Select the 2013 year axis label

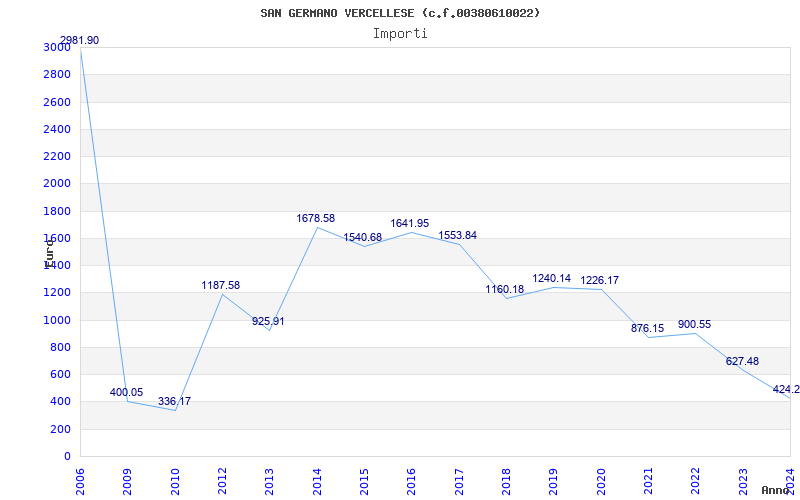tap(269, 482)
